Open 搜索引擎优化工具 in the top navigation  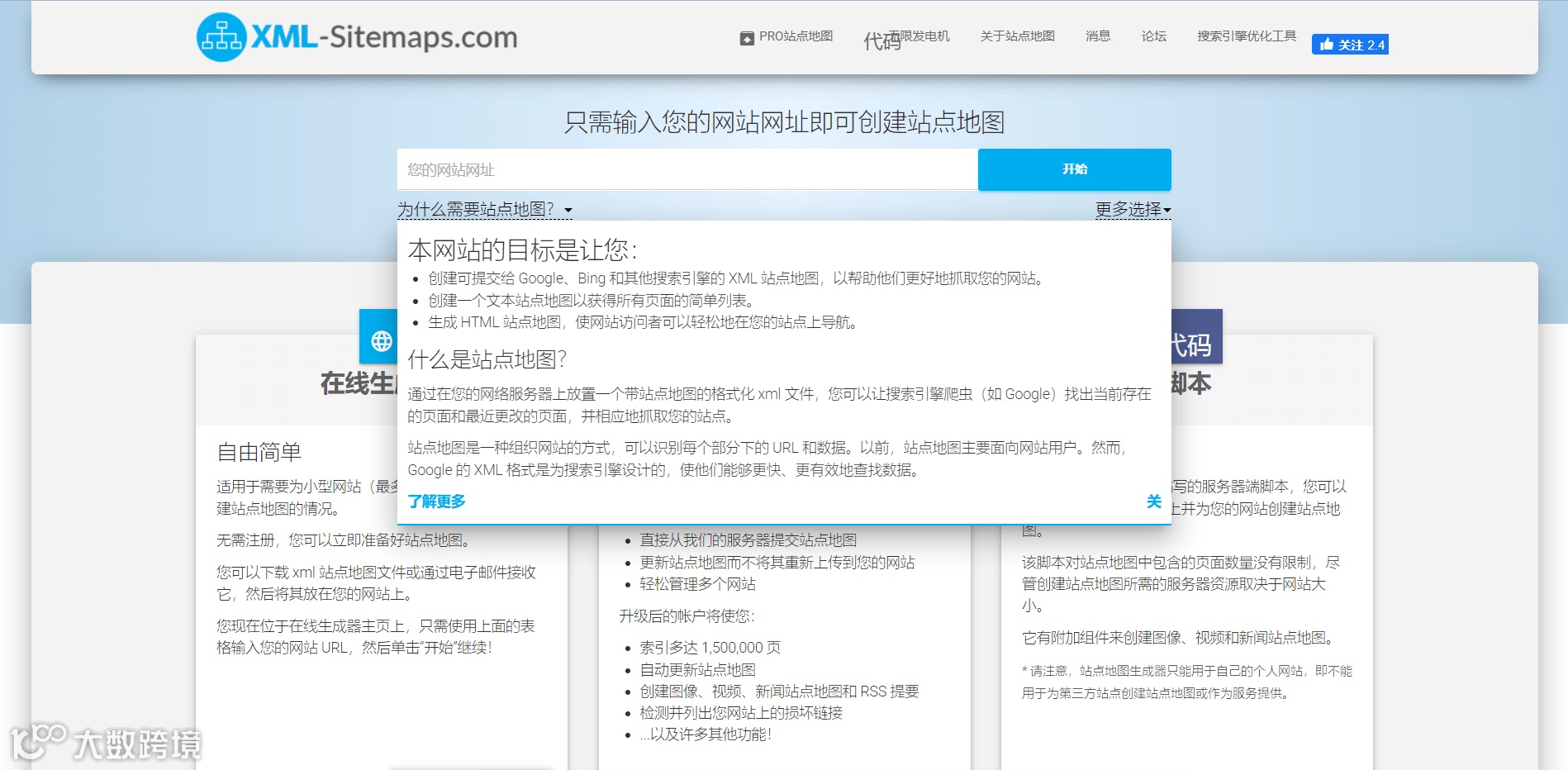[1247, 36]
